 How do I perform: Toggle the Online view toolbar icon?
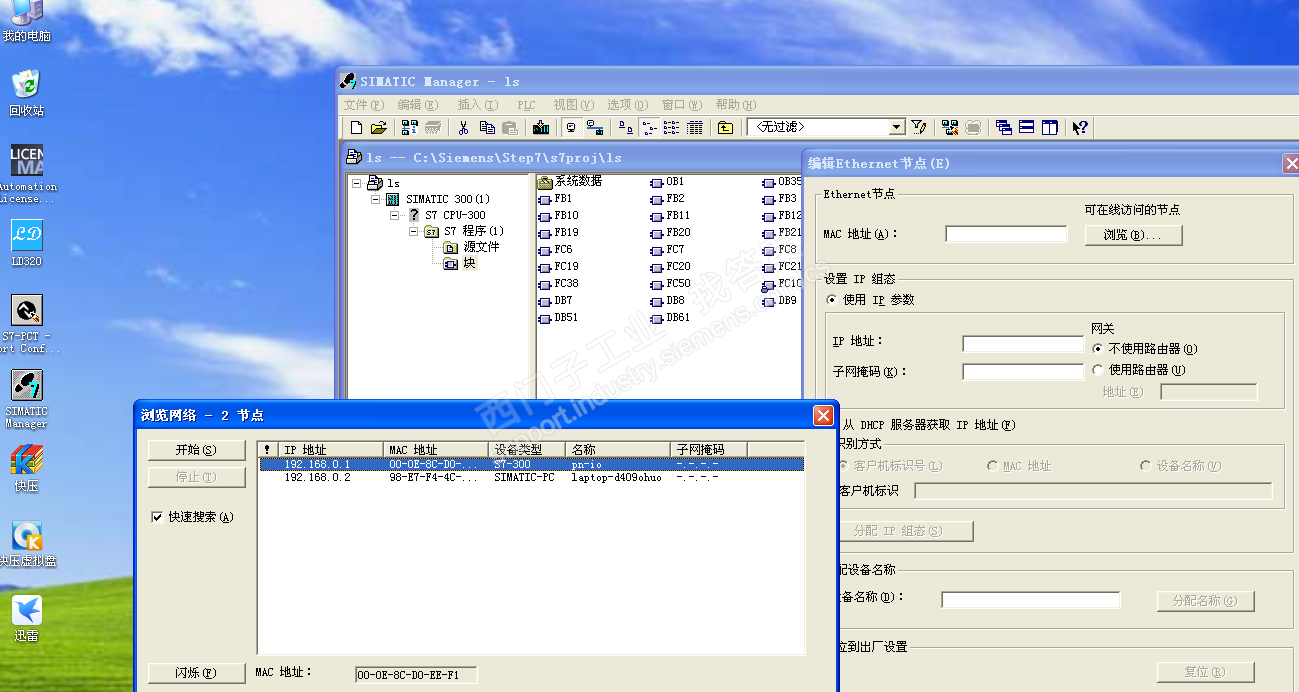click(571, 128)
